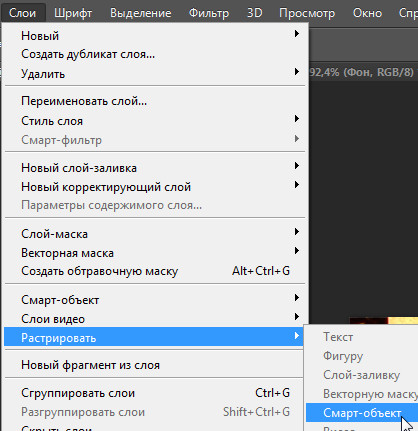The width and height of the screenshot is (418, 431).
Task: Select Сгруппировать слои command
Action: coord(155,393)
